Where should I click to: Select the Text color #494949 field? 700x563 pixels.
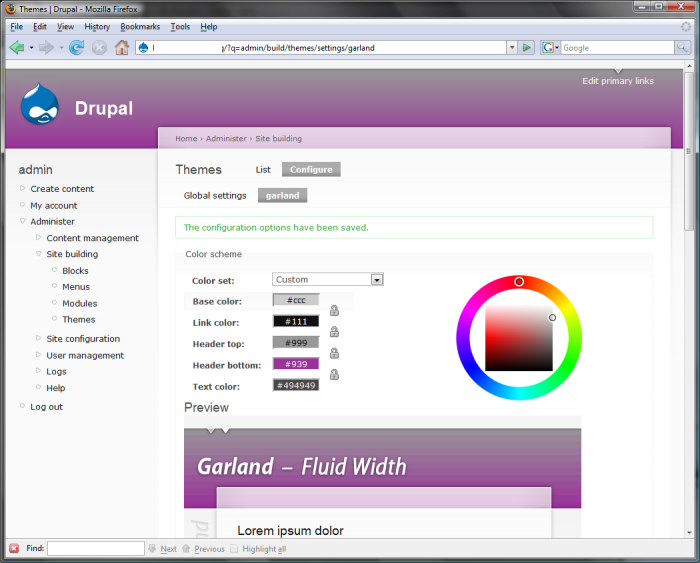(296, 385)
